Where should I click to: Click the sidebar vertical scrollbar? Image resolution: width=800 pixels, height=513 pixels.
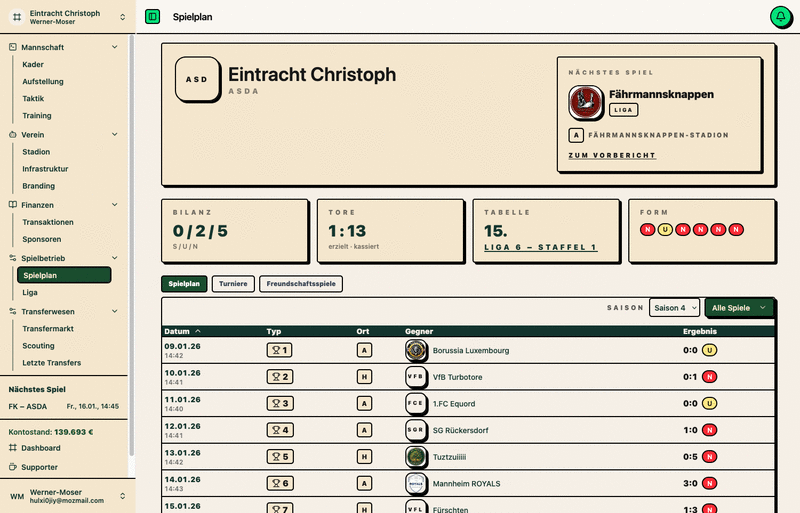click(132, 245)
